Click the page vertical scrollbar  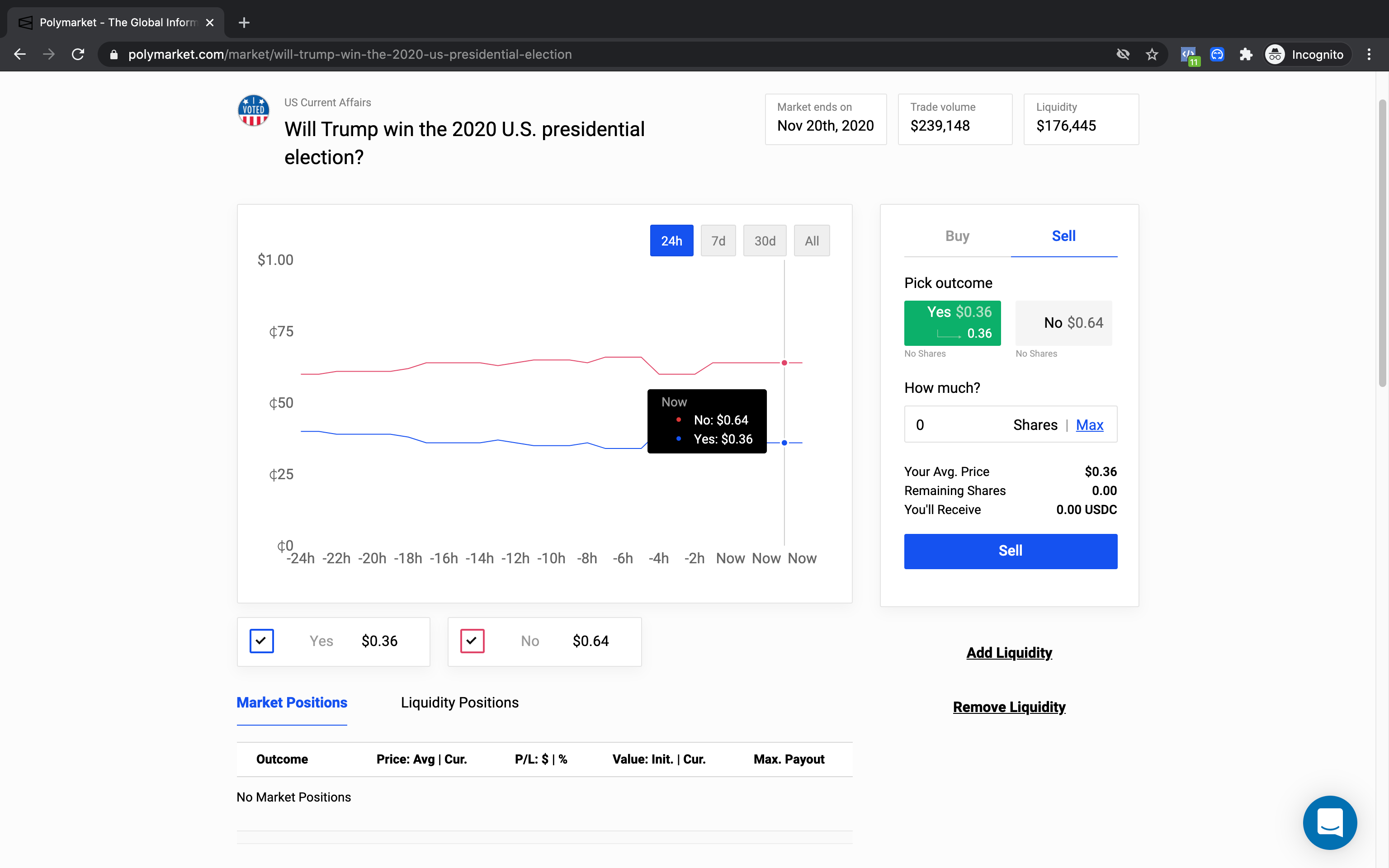(1382, 243)
